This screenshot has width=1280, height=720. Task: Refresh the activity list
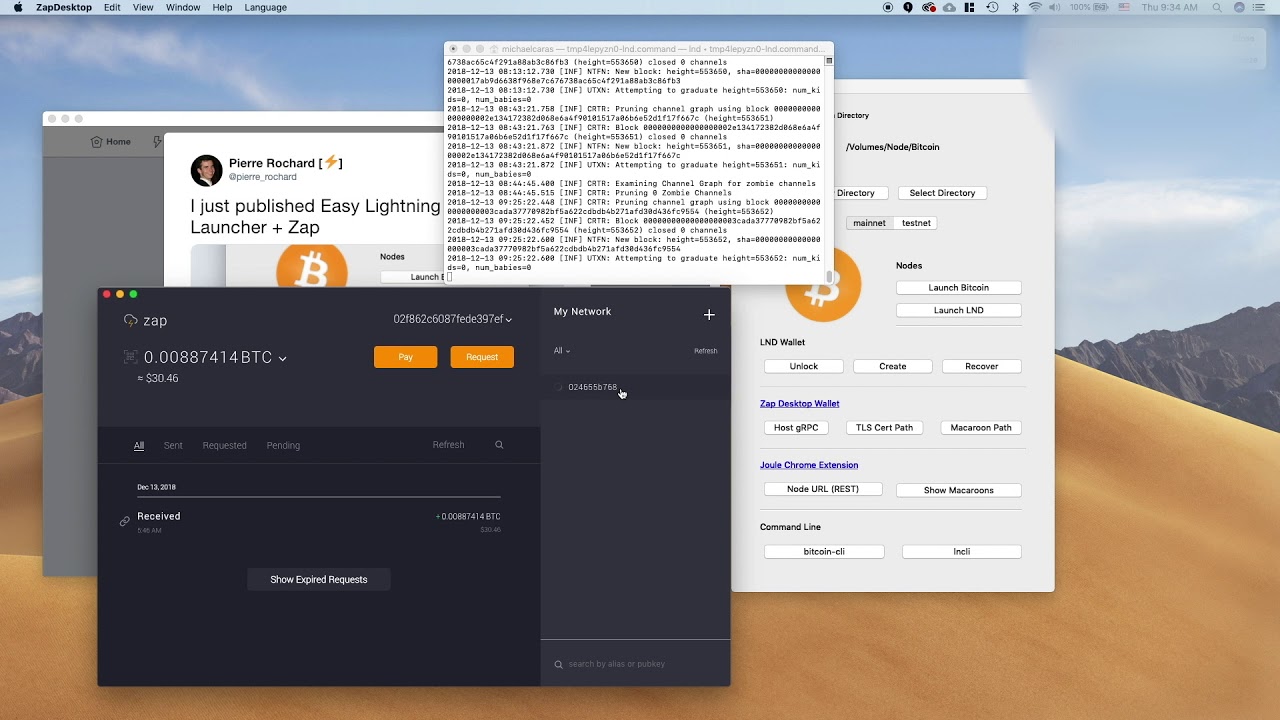coord(448,445)
